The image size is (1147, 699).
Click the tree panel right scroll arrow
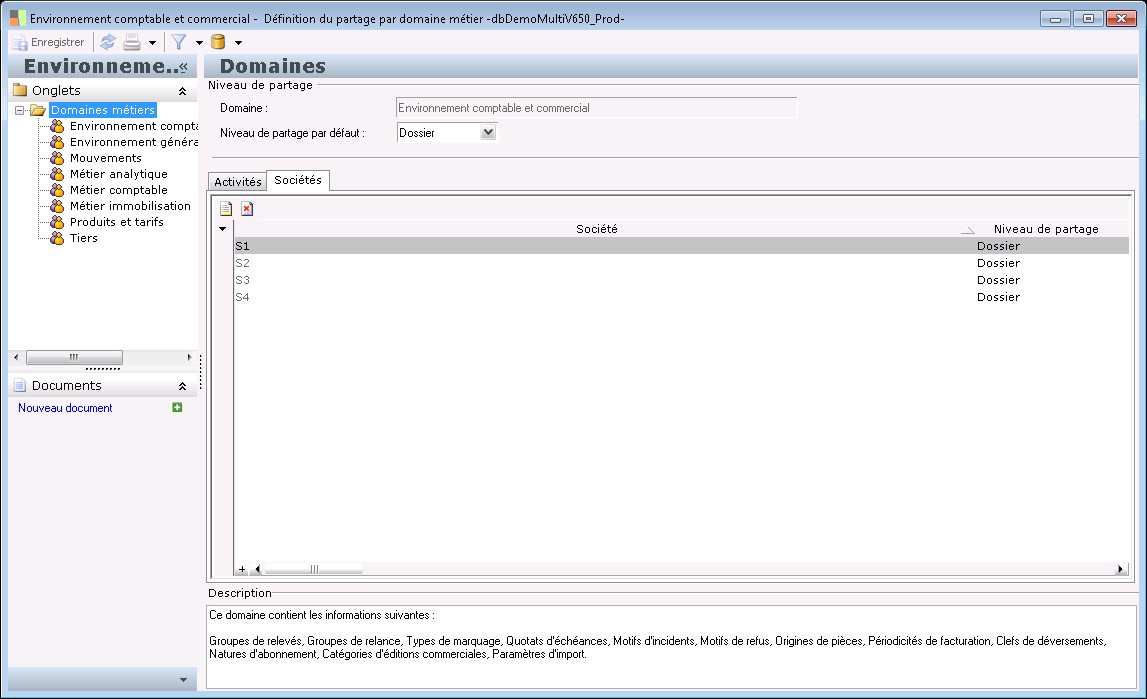[189, 358]
